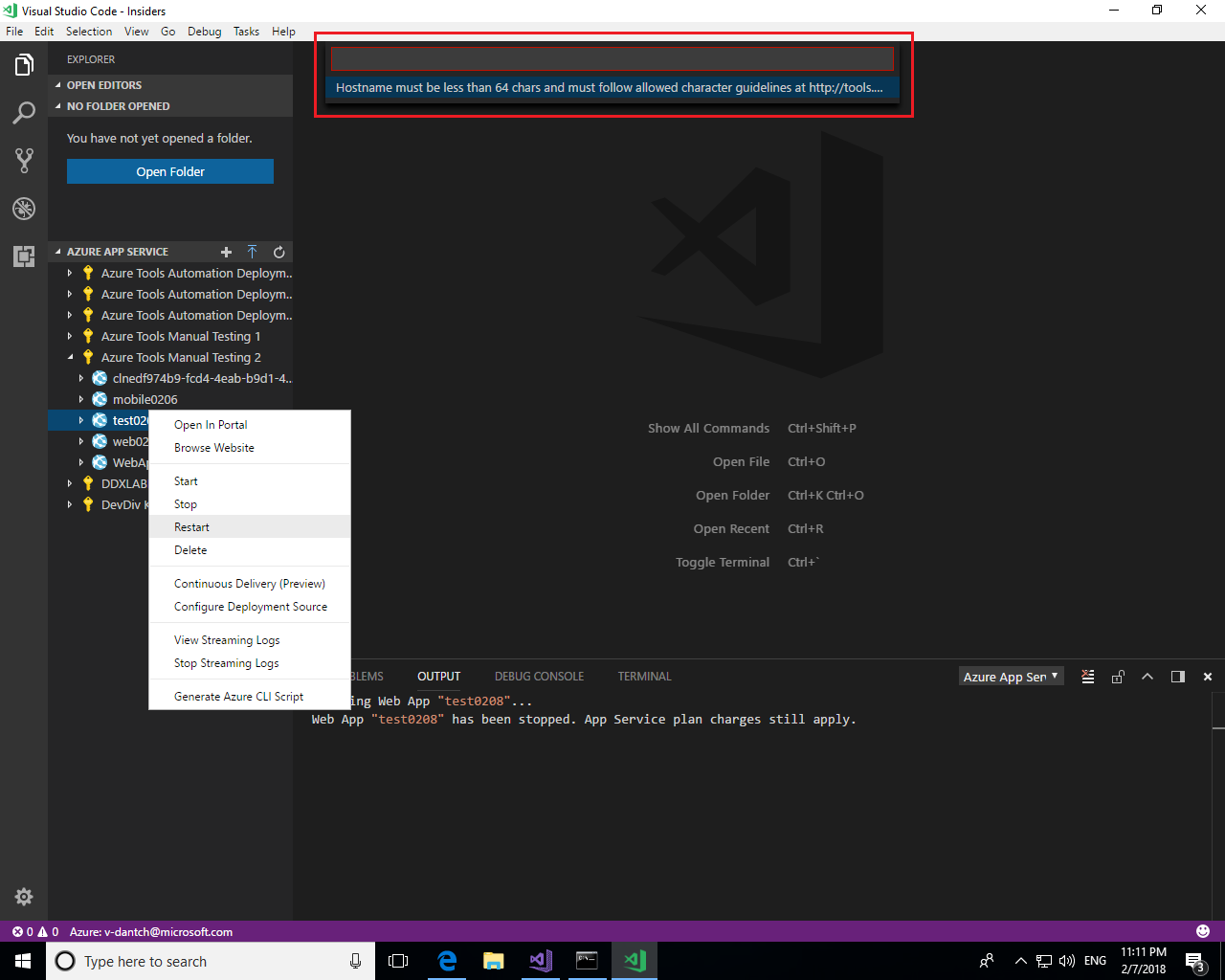1225x980 pixels.
Task: Toggle the output scroll lock
Action: 1117,676
